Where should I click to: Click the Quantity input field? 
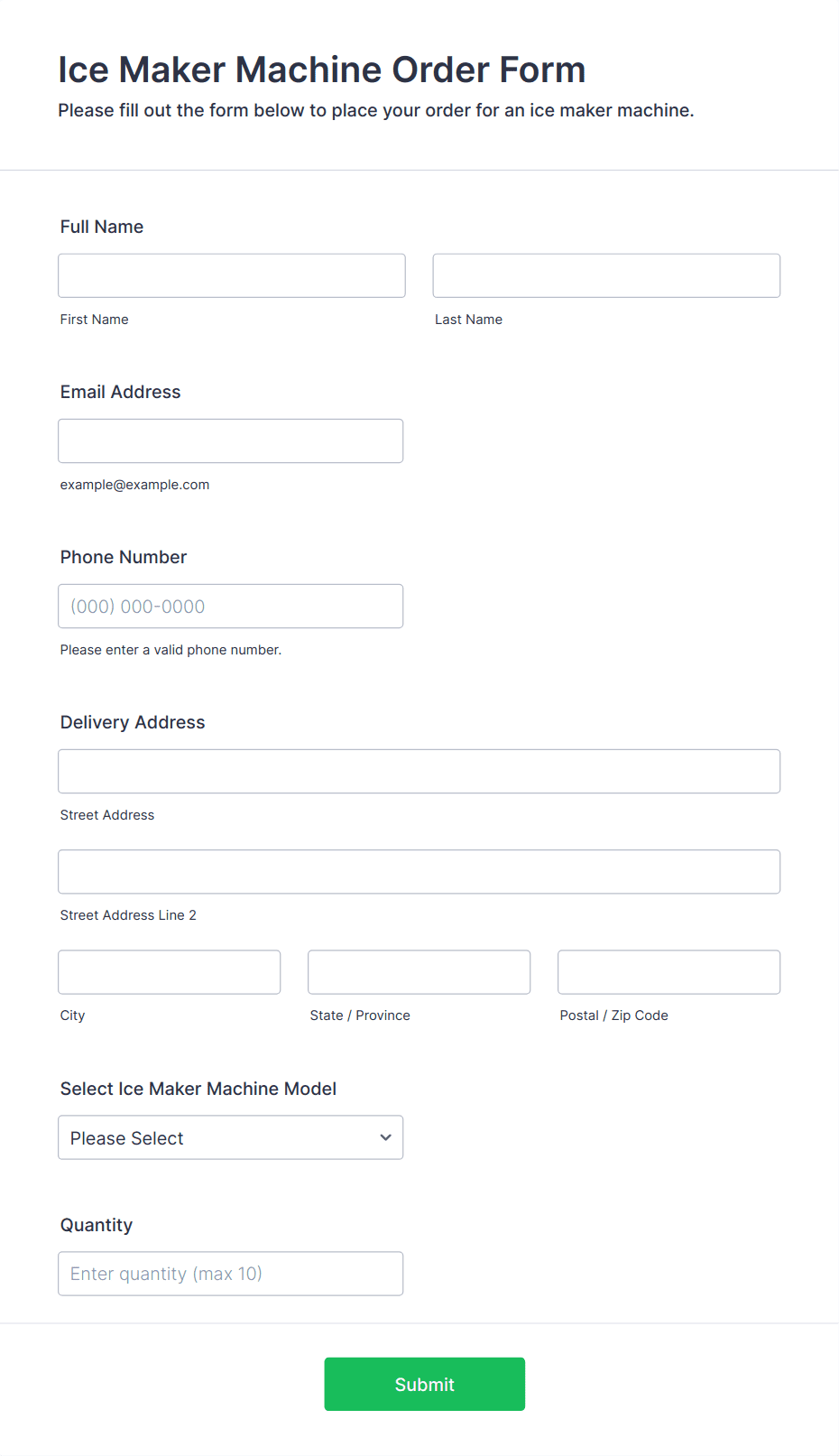tap(231, 1273)
